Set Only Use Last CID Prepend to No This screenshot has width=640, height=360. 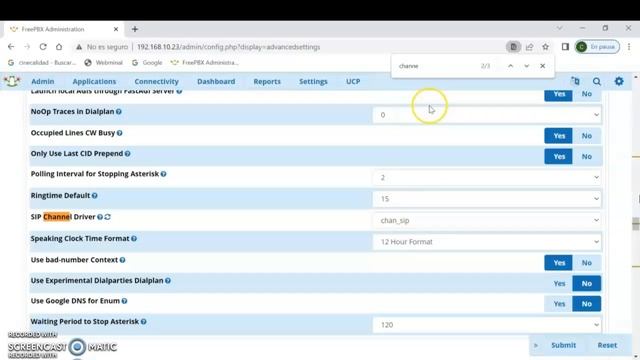click(587, 156)
